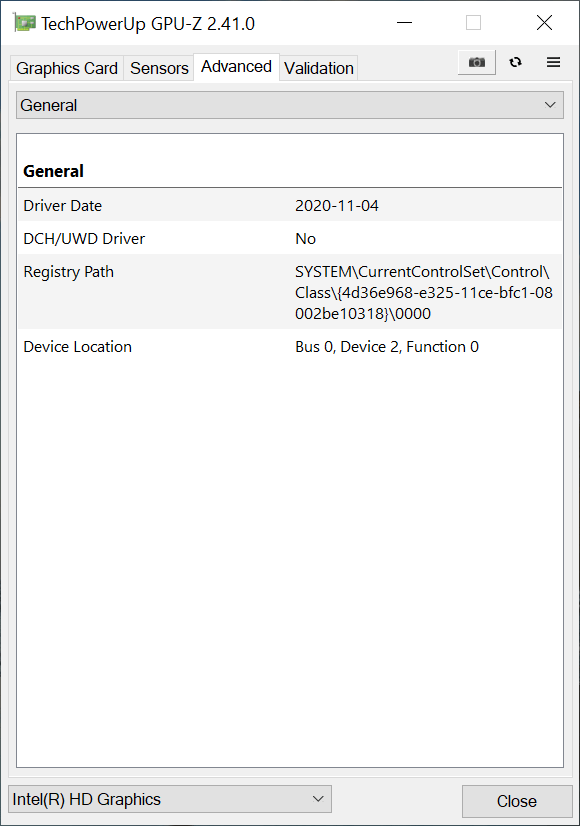Select the Registry Path label
Image resolution: width=580 pixels, height=826 pixels.
68,272
